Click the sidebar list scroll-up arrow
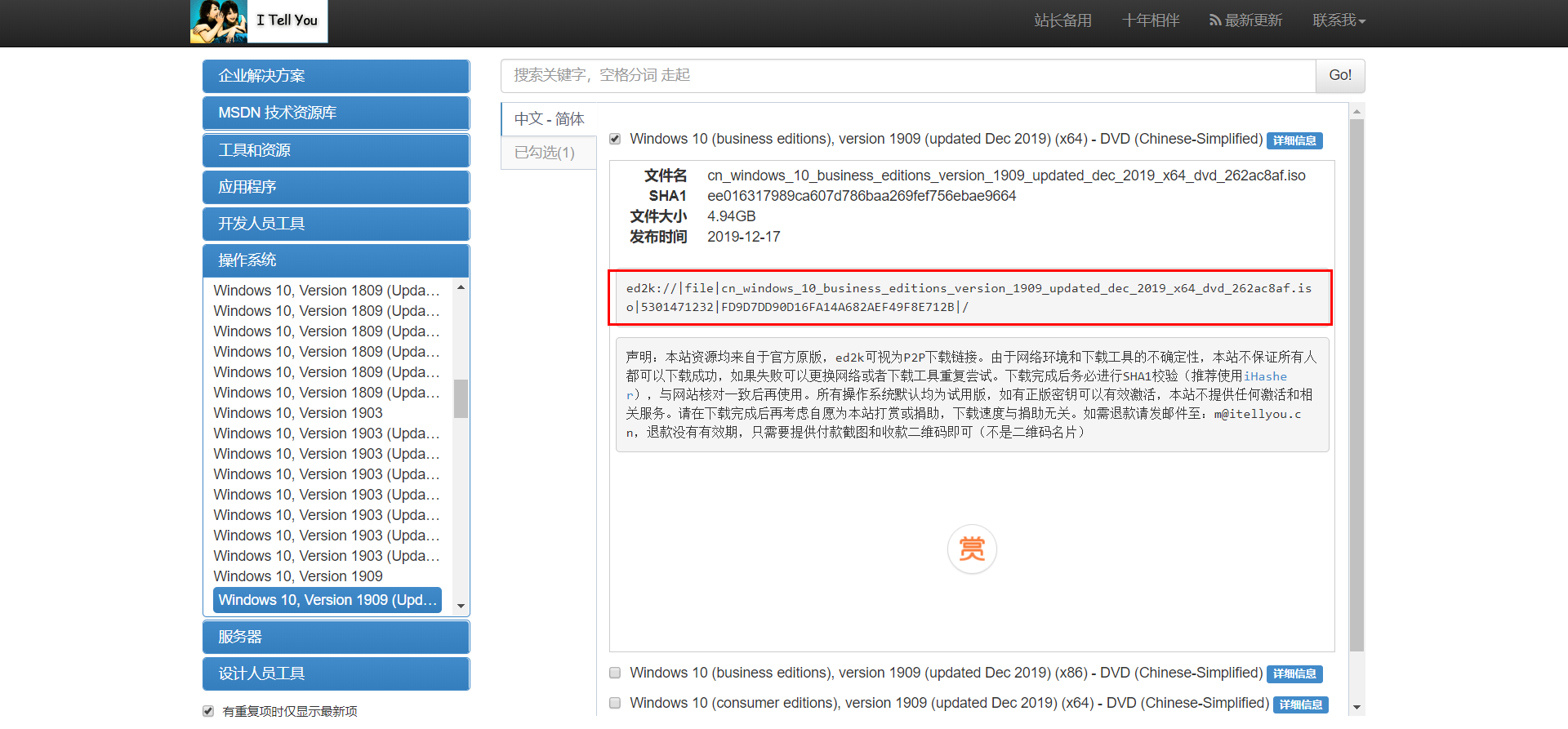This screenshot has width=1568, height=729. tap(461, 287)
